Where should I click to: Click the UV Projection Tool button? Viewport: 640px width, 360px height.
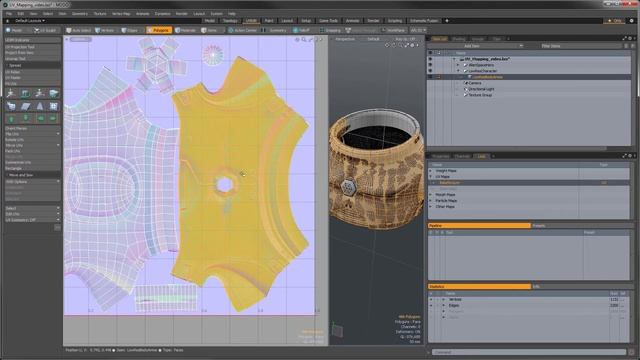[x=33, y=47]
